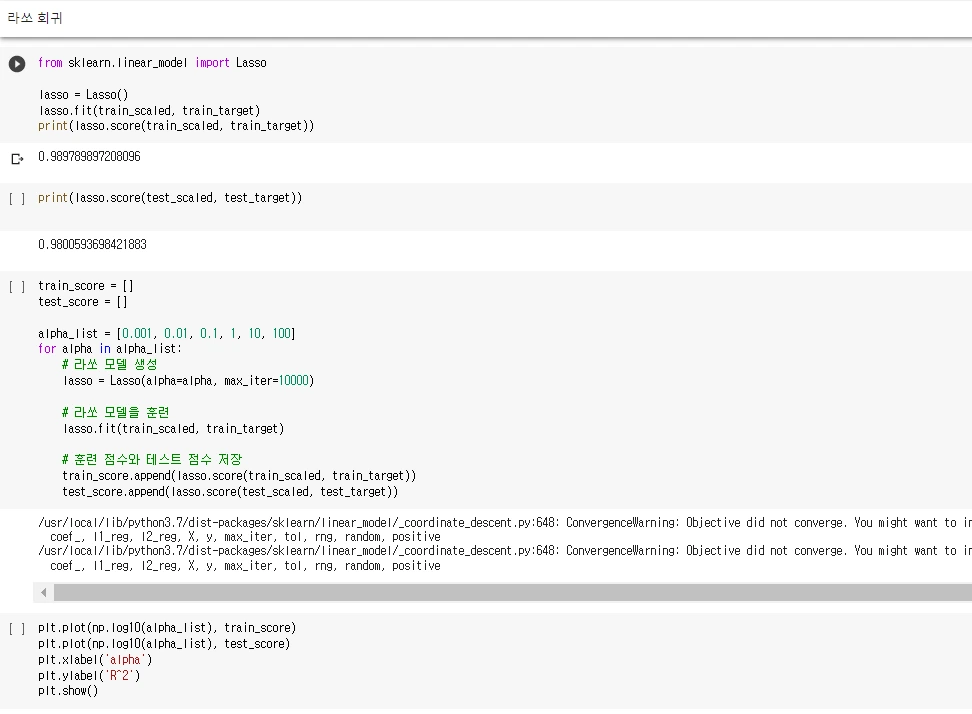Screen dimensions: 972x714
Task: Click the output scrollbar left arrow
Action: (x=44, y=593)
